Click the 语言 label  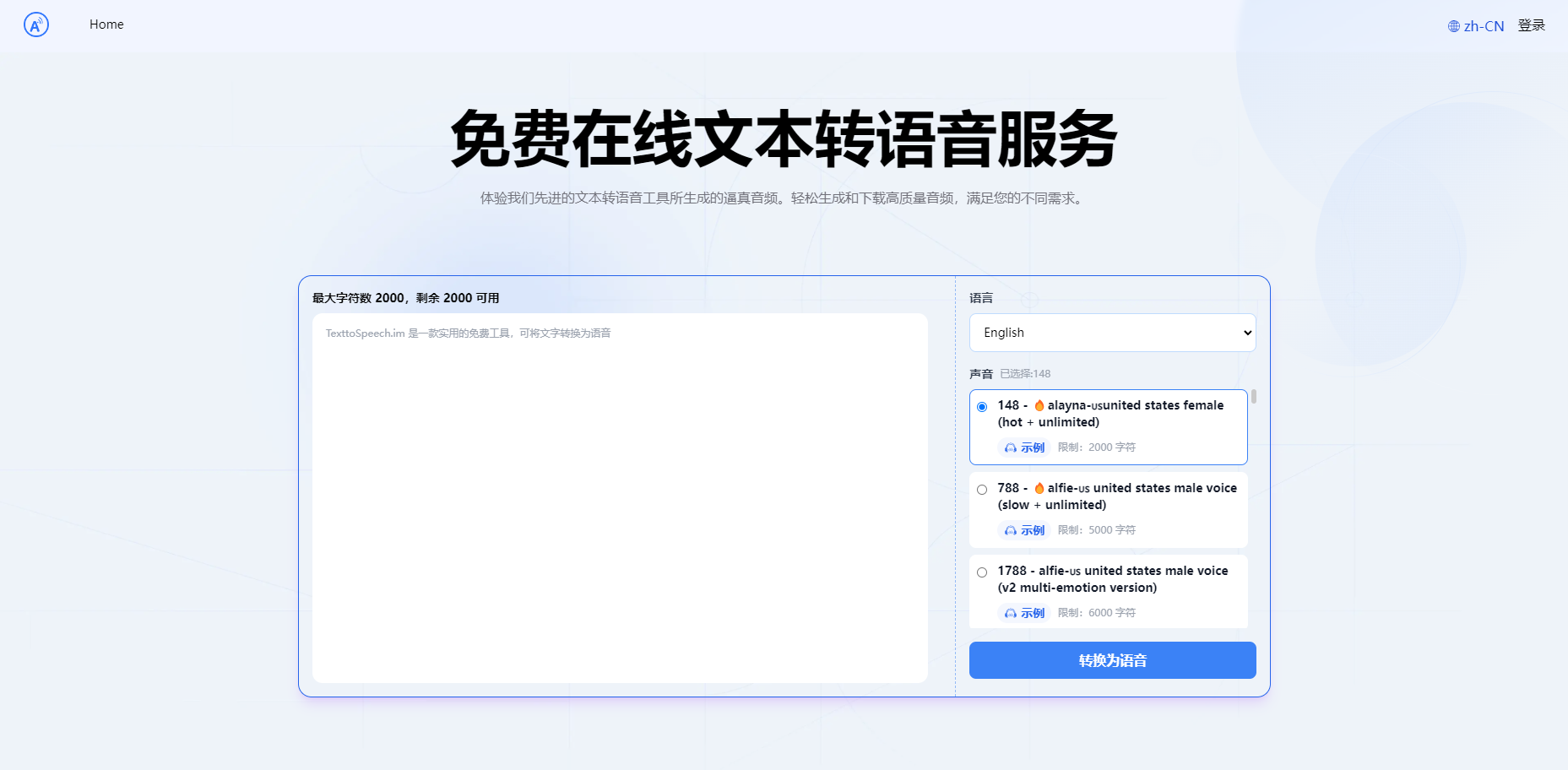click(x=981, y=298)
